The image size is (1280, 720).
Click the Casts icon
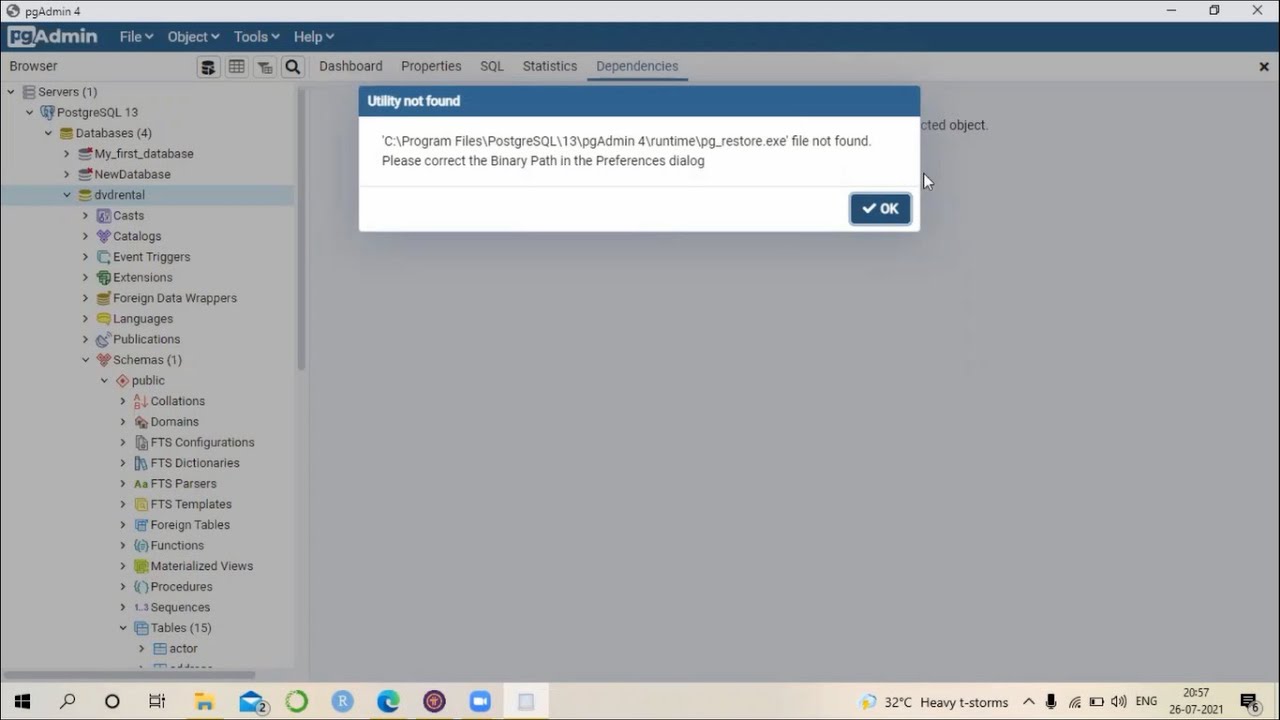103,216
